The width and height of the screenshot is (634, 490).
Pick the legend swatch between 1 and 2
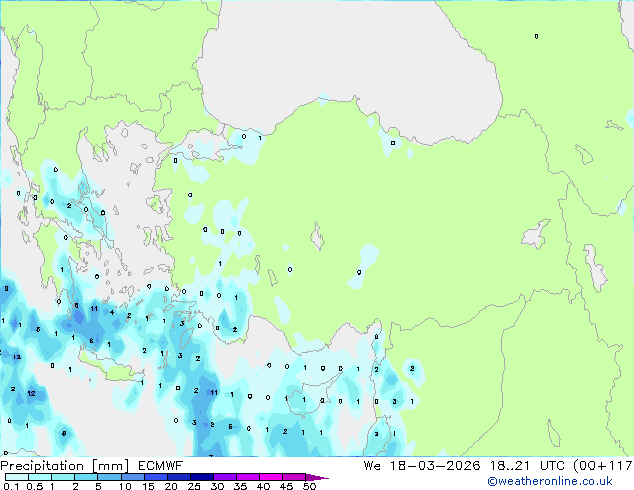pyautogui.click(x=63, y=477)
